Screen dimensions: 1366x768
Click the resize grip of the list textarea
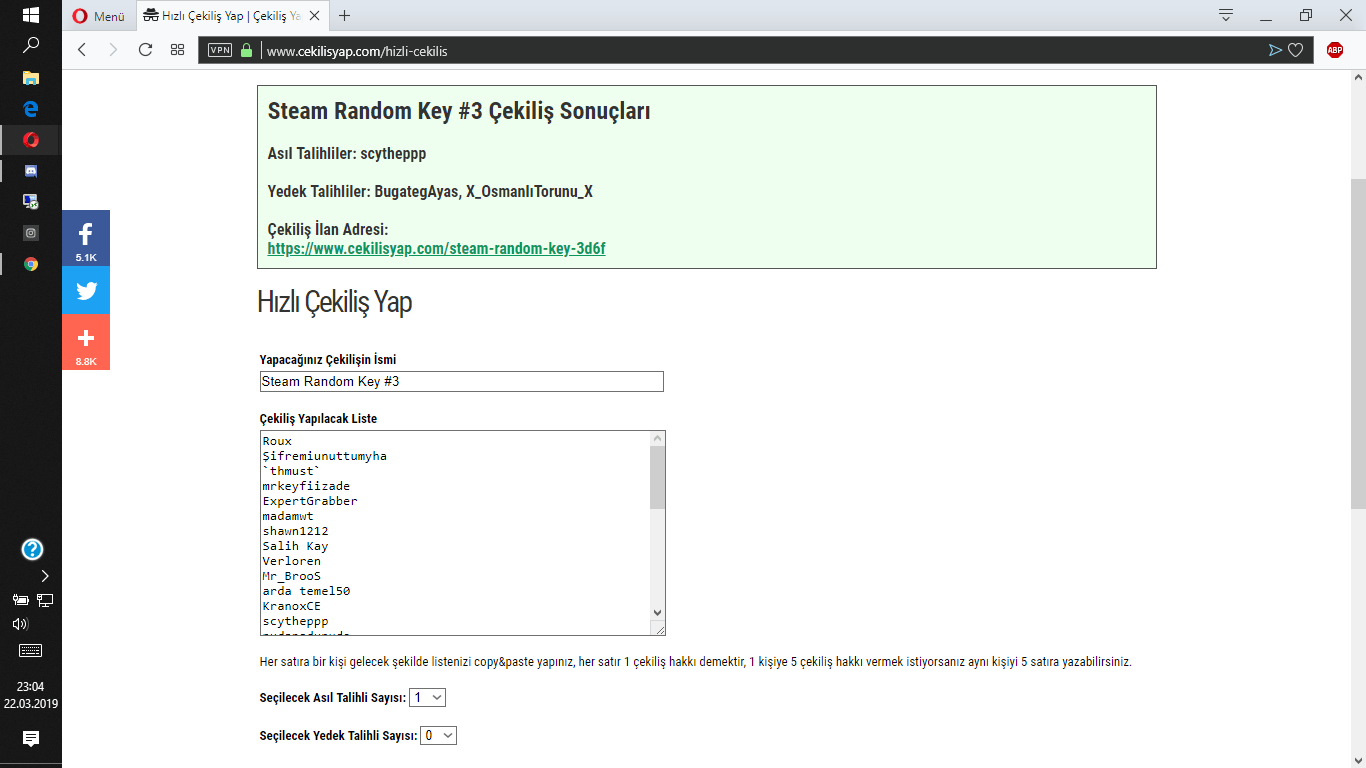coord(658,628)
